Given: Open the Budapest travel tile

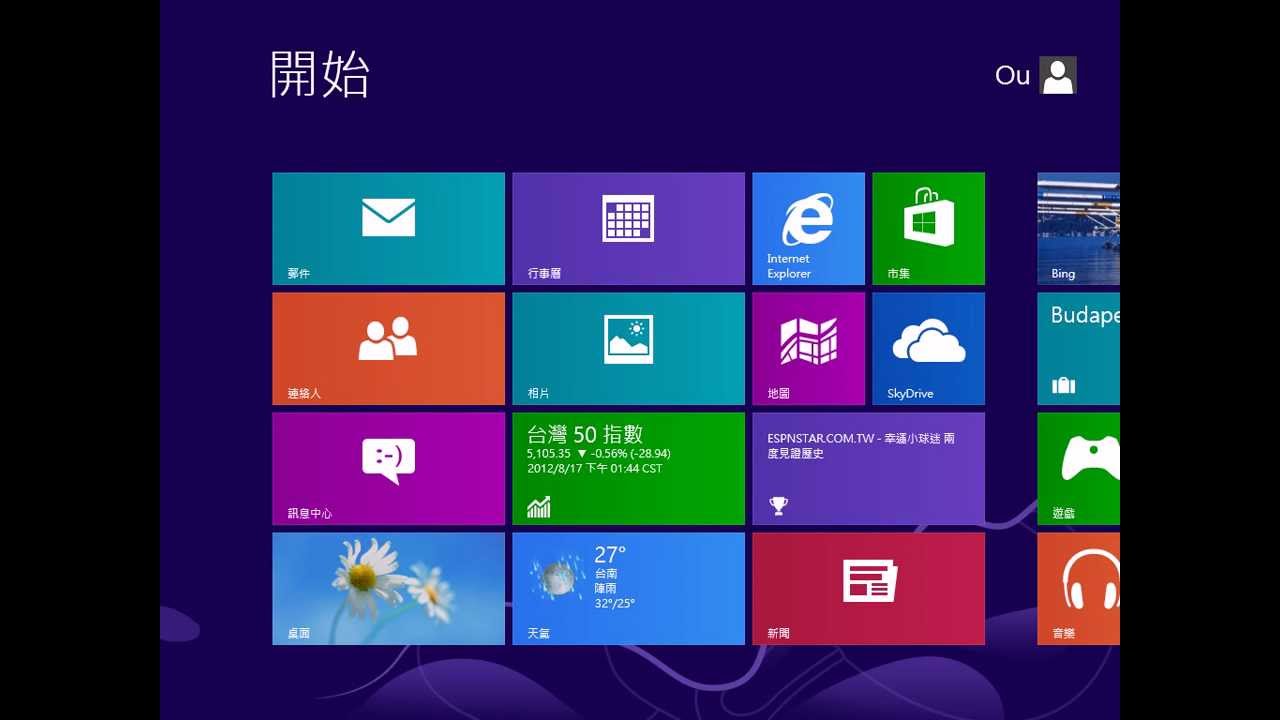Looking at the screenshot, I should coord(1078,348).
